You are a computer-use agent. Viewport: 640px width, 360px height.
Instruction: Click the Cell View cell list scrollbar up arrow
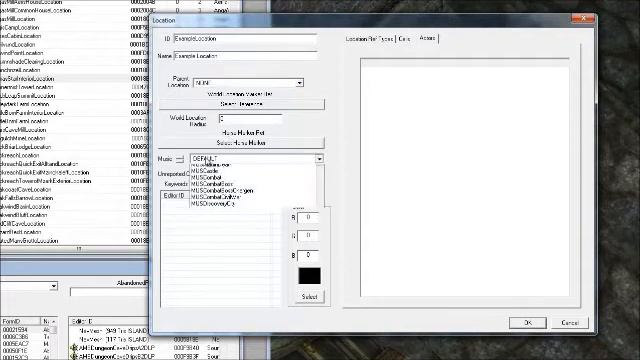(54, 321)
